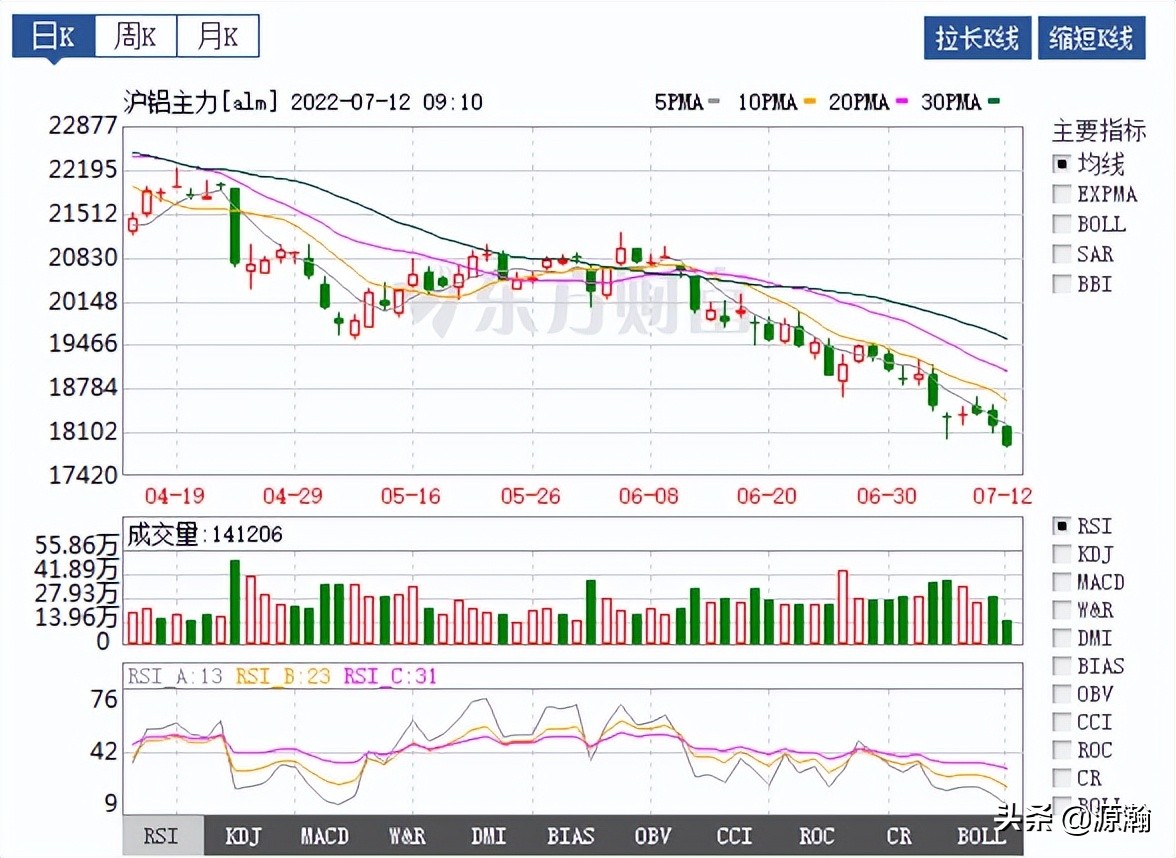Viewport: 1176px width, 858px height.
Task: Click the 沪铝主力[alm] chart title
Action: coord(201,102)
